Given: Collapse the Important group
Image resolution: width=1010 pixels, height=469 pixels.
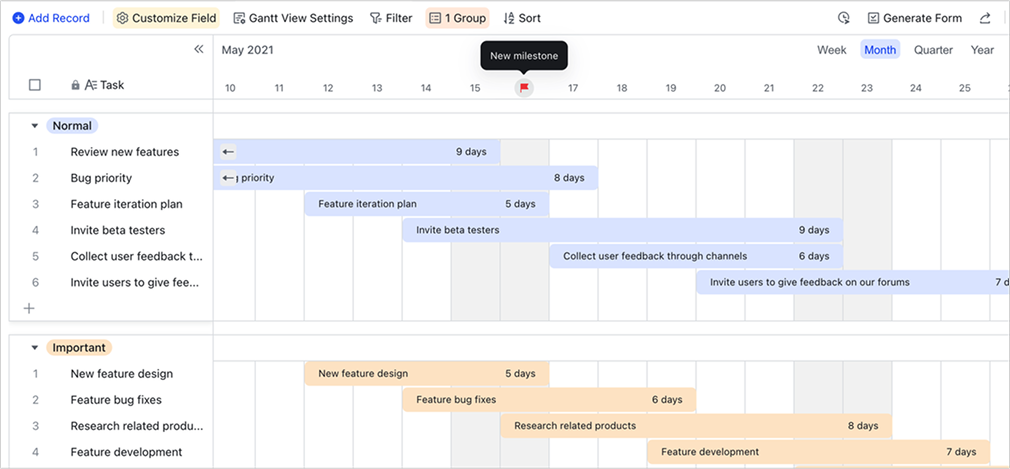Looking at the screenshot, I should (35, 348).
